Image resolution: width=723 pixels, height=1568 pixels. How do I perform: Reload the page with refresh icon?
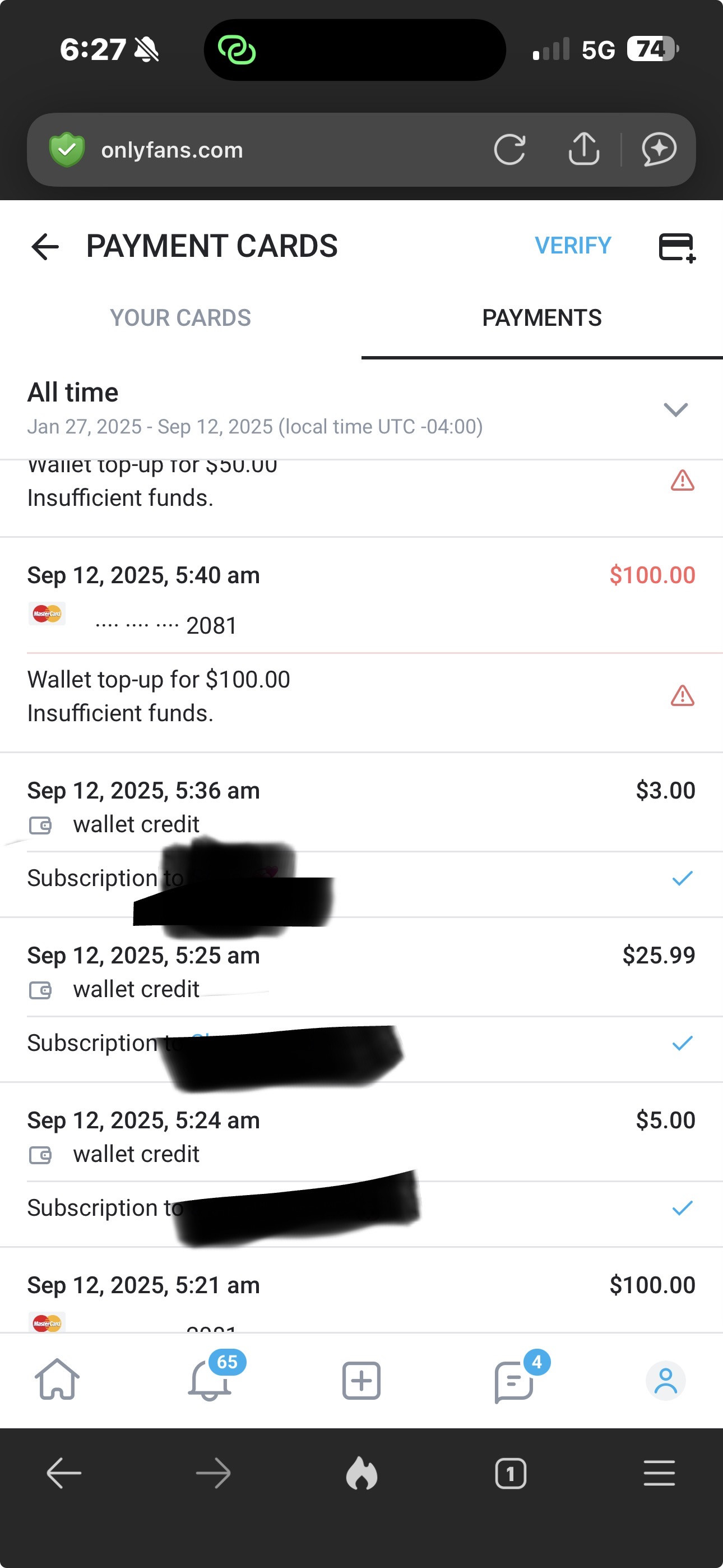coord(509,150)
